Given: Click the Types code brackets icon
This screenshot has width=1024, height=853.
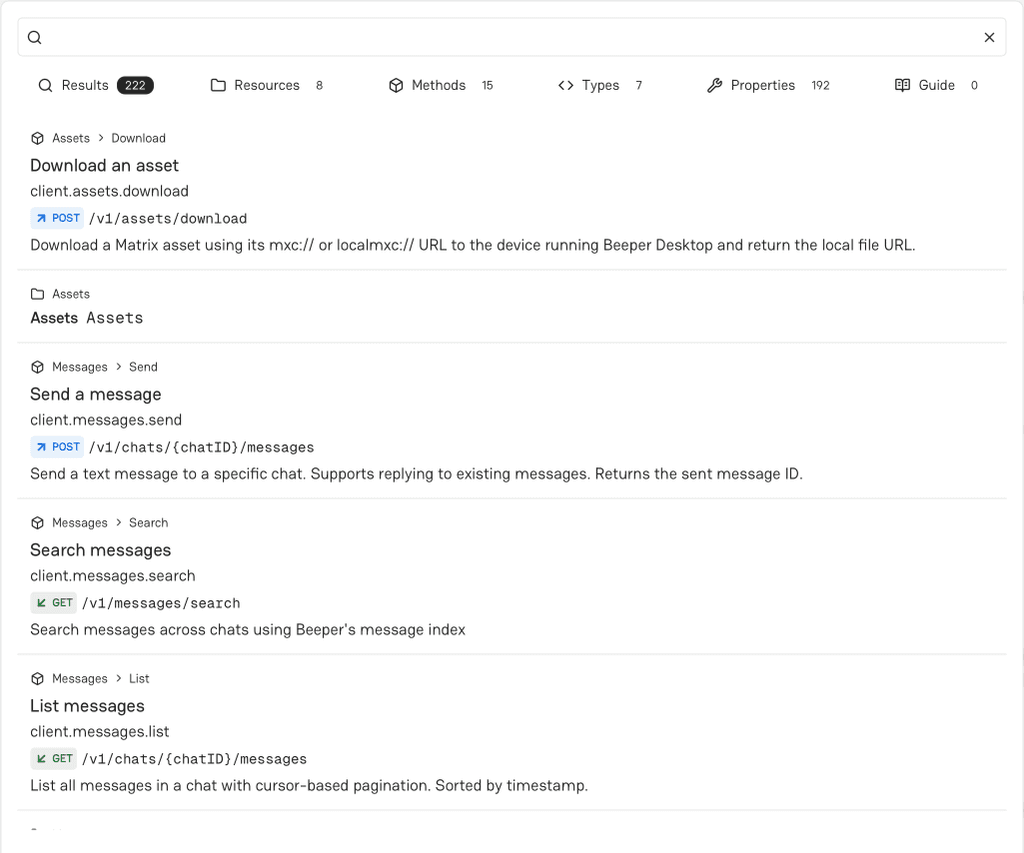Looking at the screenshot, I should coord(566,86).
